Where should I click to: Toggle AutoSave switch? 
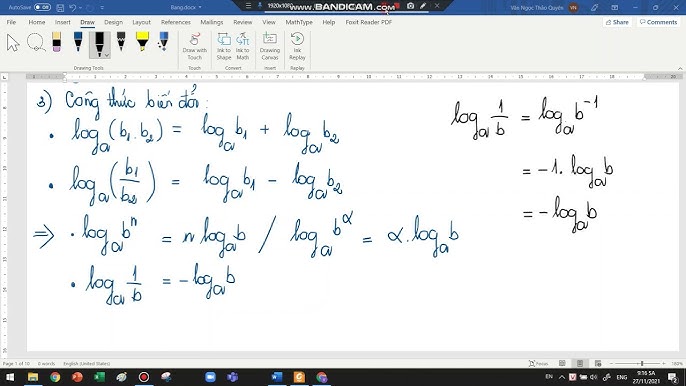(42, 7)
